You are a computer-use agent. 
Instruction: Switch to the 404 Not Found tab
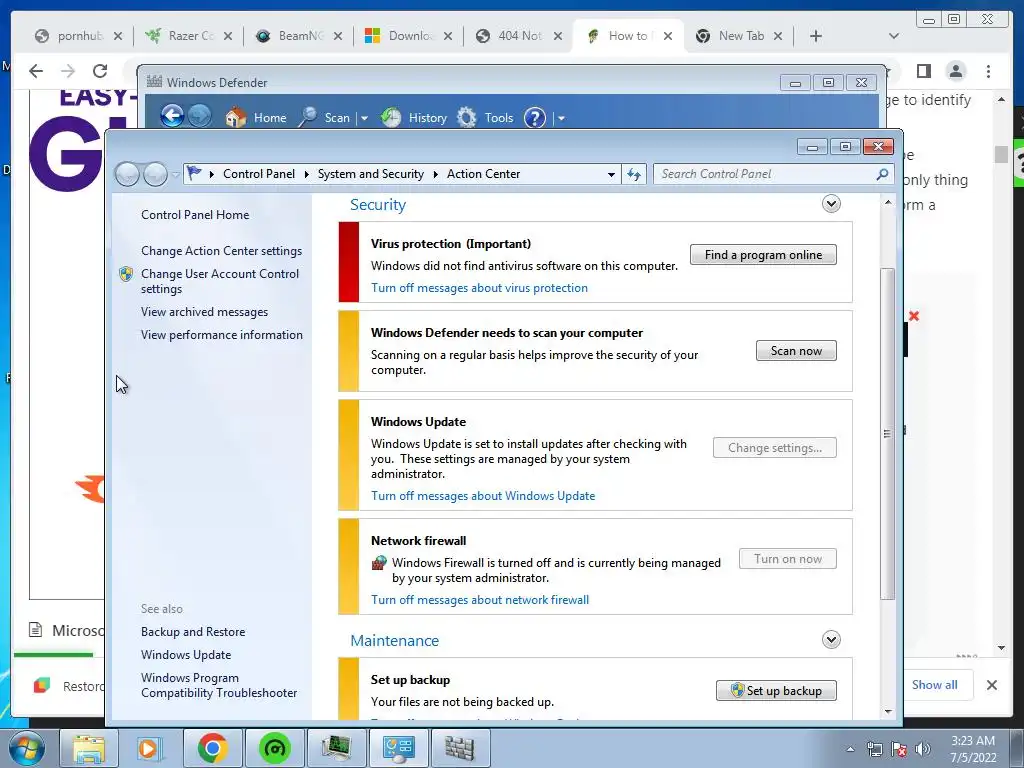519,36
